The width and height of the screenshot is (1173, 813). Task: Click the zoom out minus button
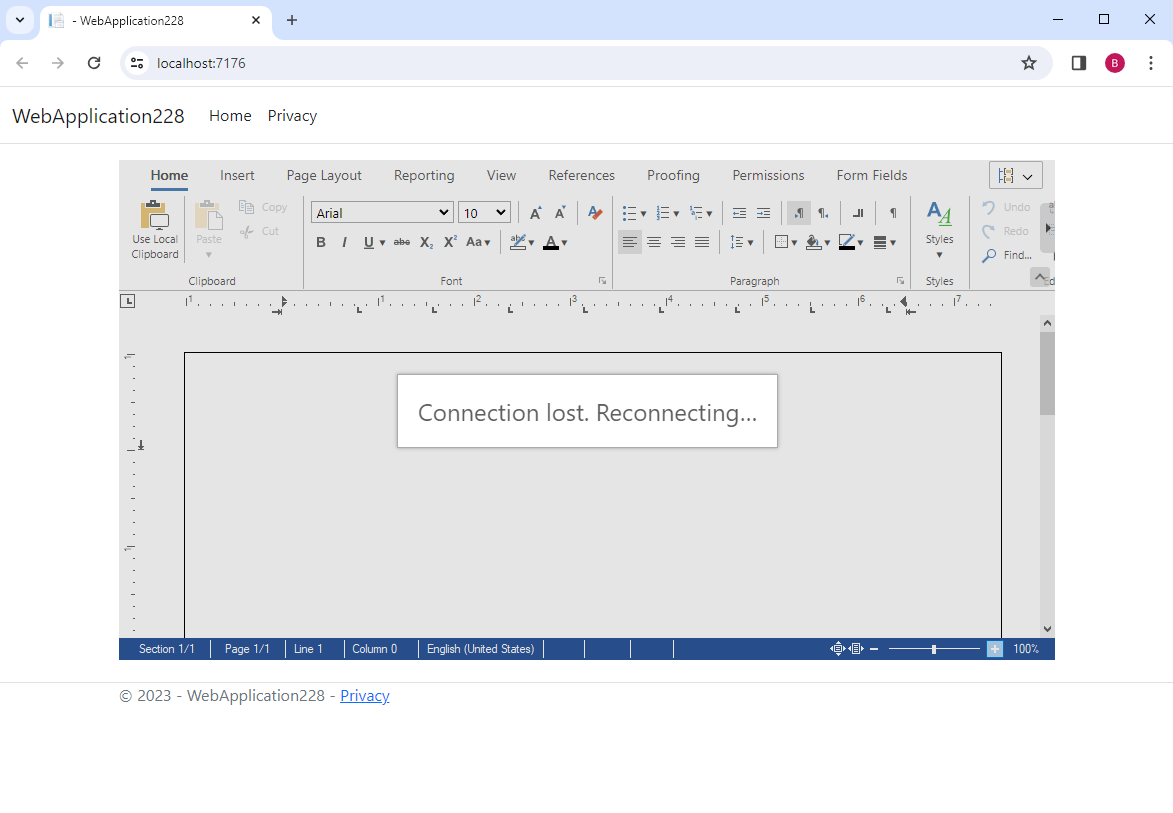tap(874, 649)
